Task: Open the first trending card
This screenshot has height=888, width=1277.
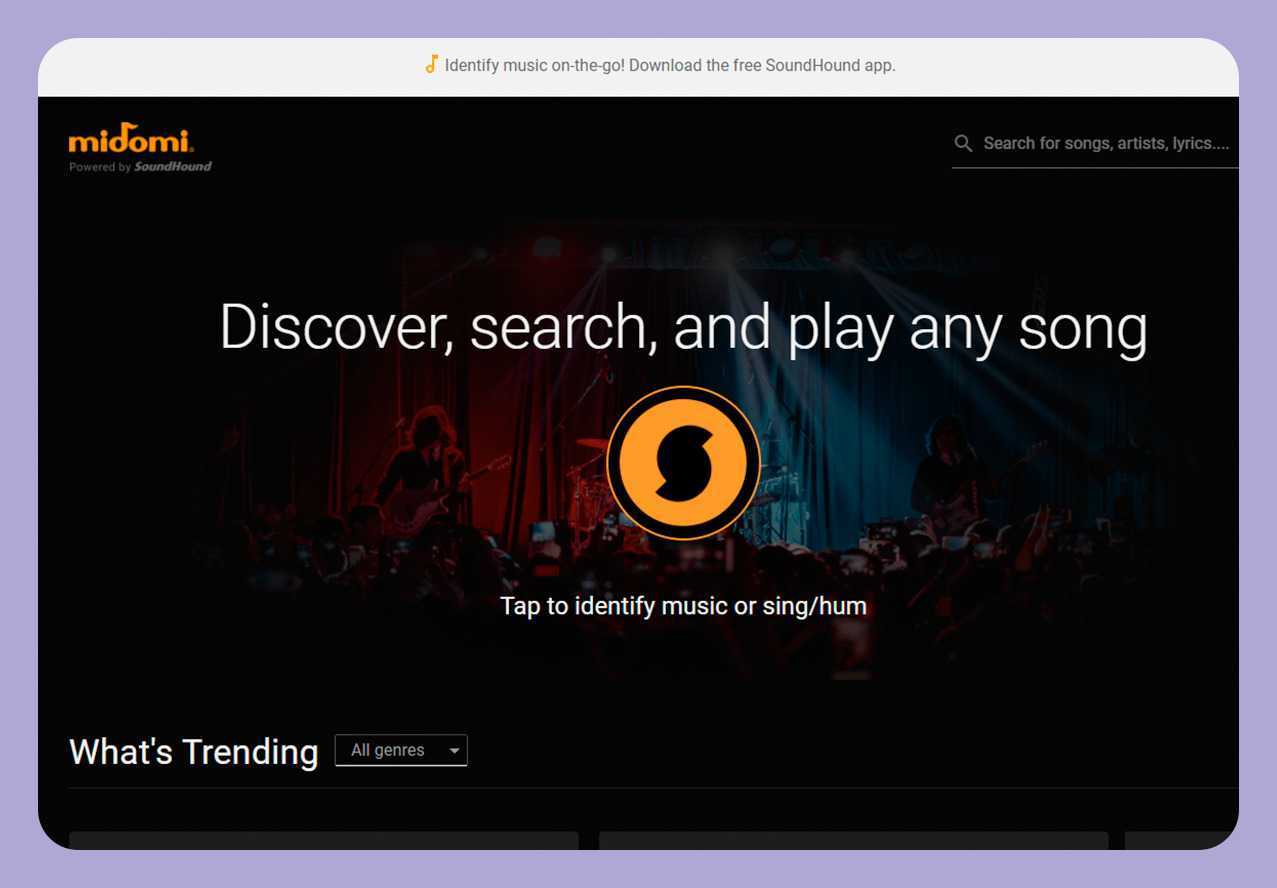Action: click(x=323, y=840)
